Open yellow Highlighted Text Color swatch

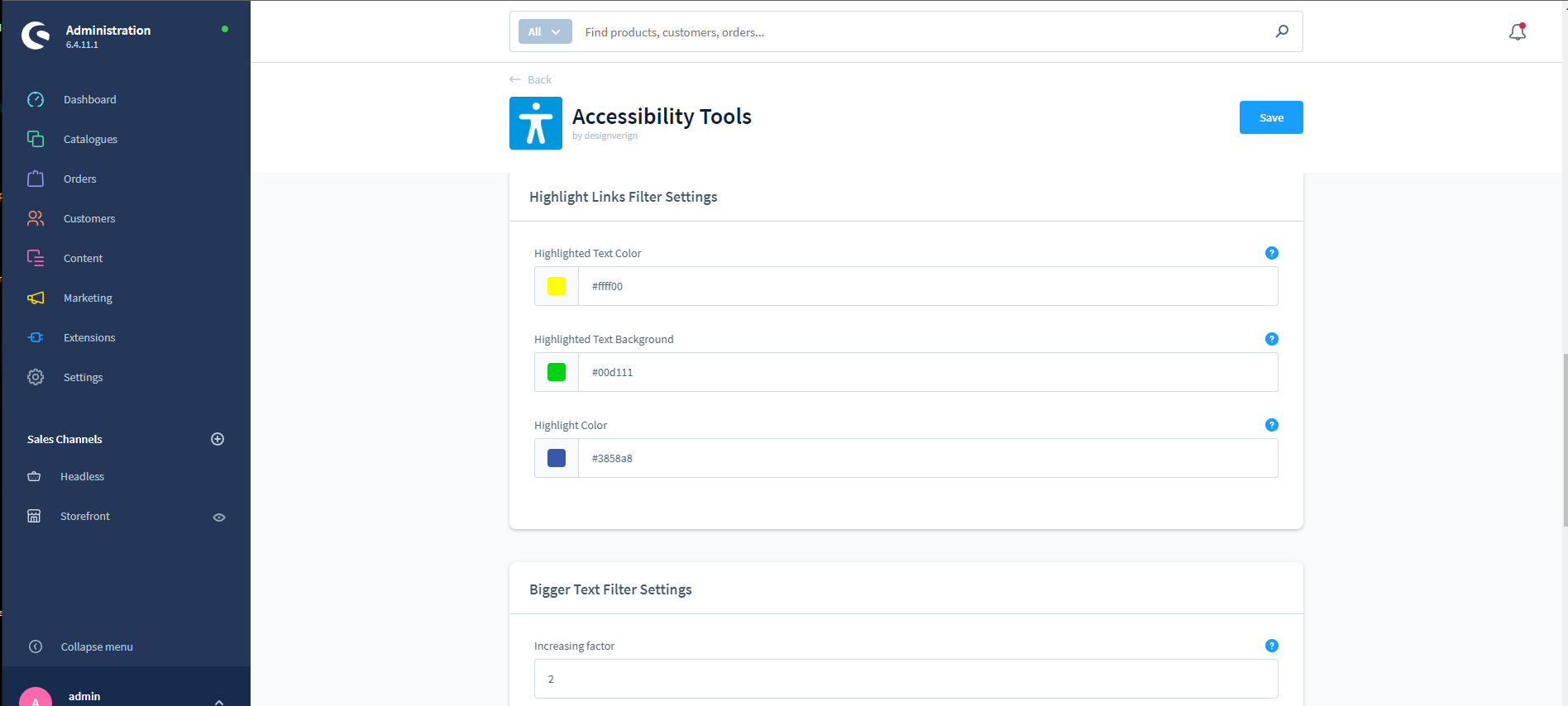click(557, 286)
